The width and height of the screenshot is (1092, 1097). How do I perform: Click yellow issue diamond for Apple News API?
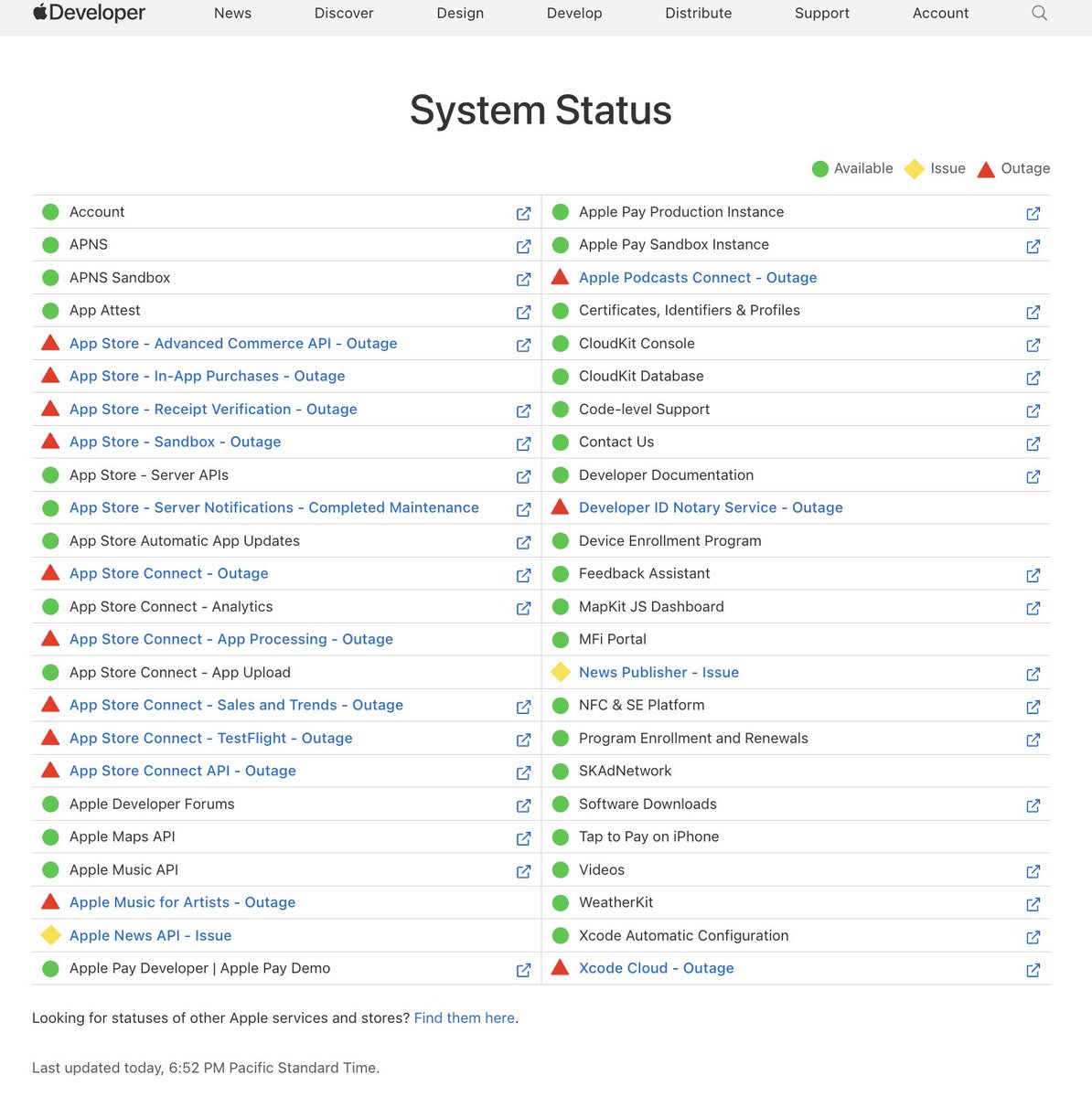coord(51,935)
